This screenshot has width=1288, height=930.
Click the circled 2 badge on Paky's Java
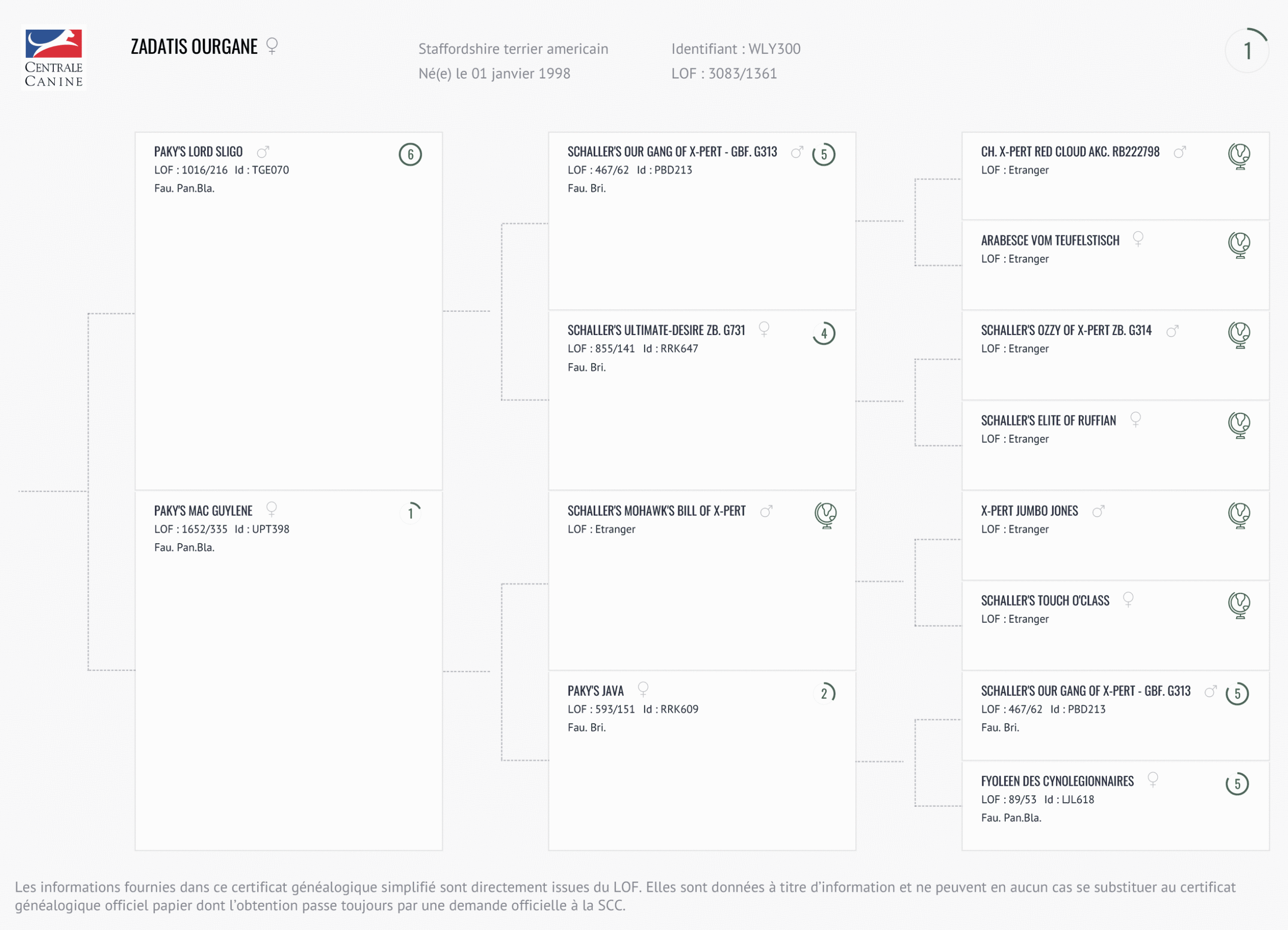[824, 693]
